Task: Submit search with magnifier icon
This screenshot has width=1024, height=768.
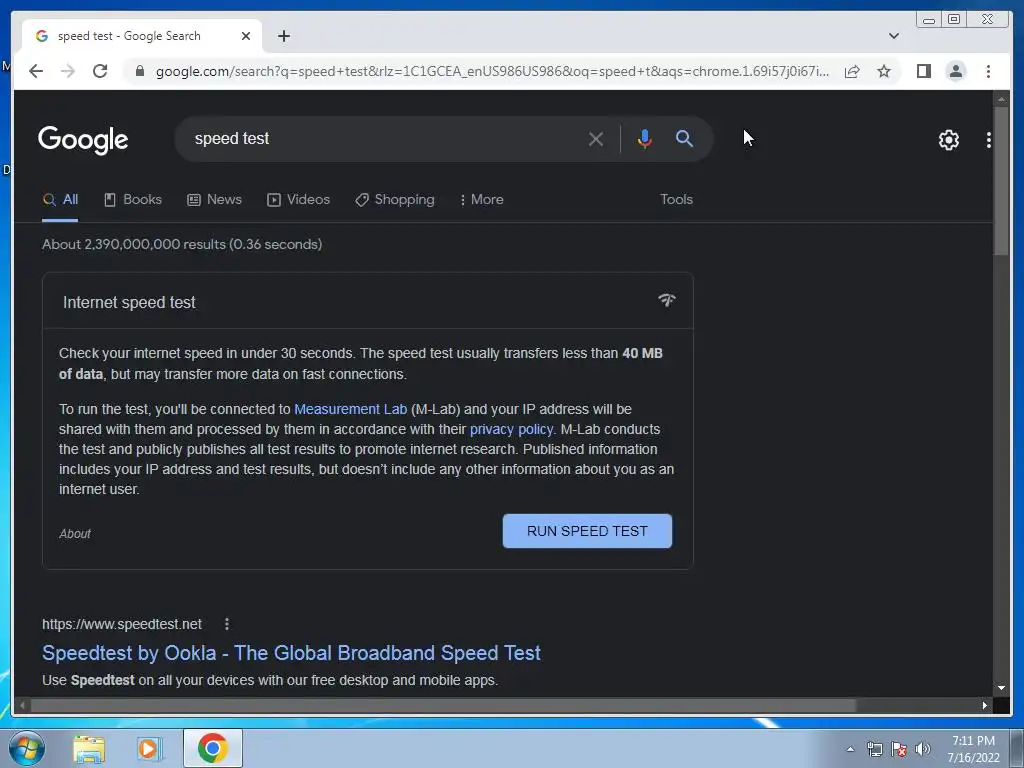Action: pyautogui.click(x=684, y=138)
